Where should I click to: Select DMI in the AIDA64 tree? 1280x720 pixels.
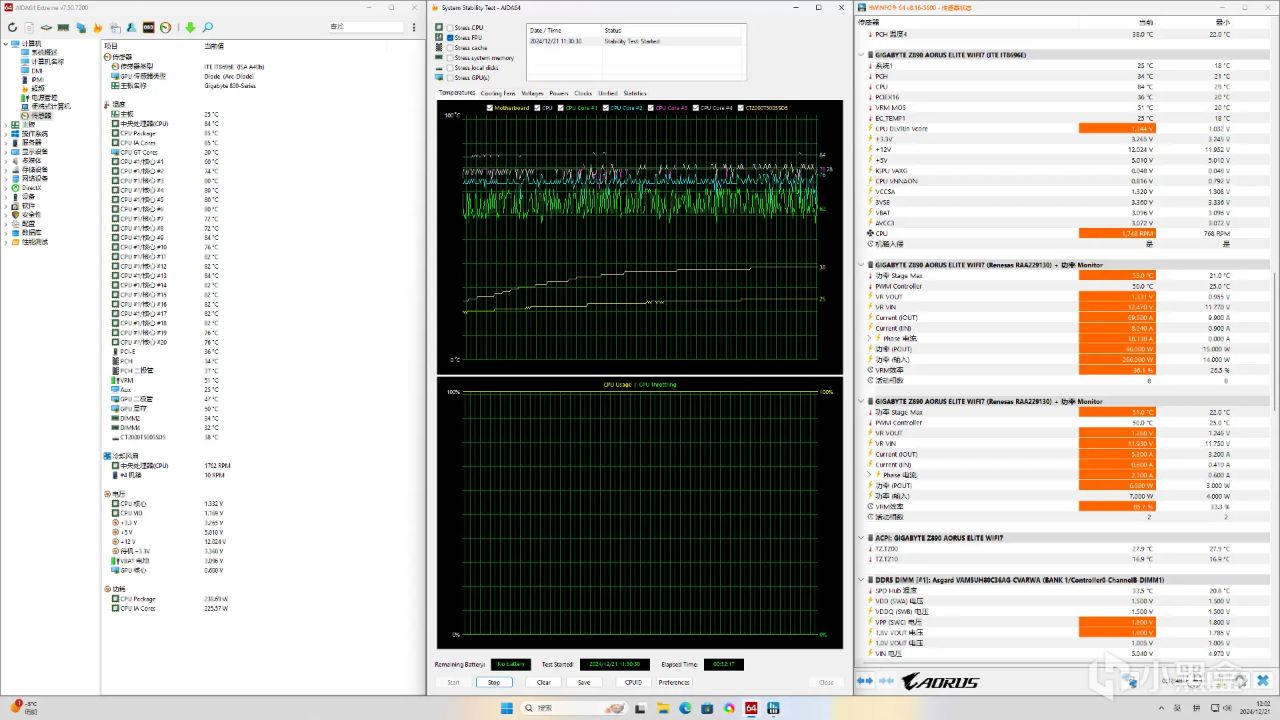(x=36, y=70)
